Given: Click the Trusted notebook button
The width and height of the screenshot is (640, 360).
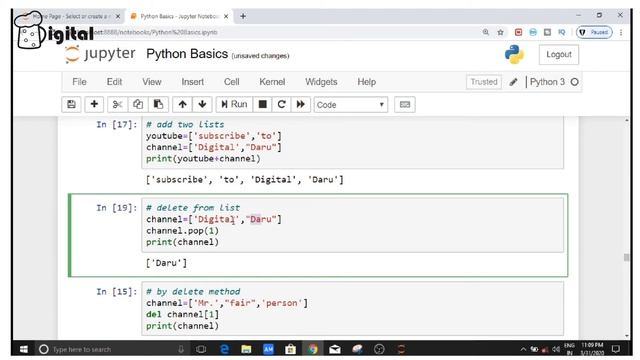Looking at the screenshot, I should (x=484, y=82).
